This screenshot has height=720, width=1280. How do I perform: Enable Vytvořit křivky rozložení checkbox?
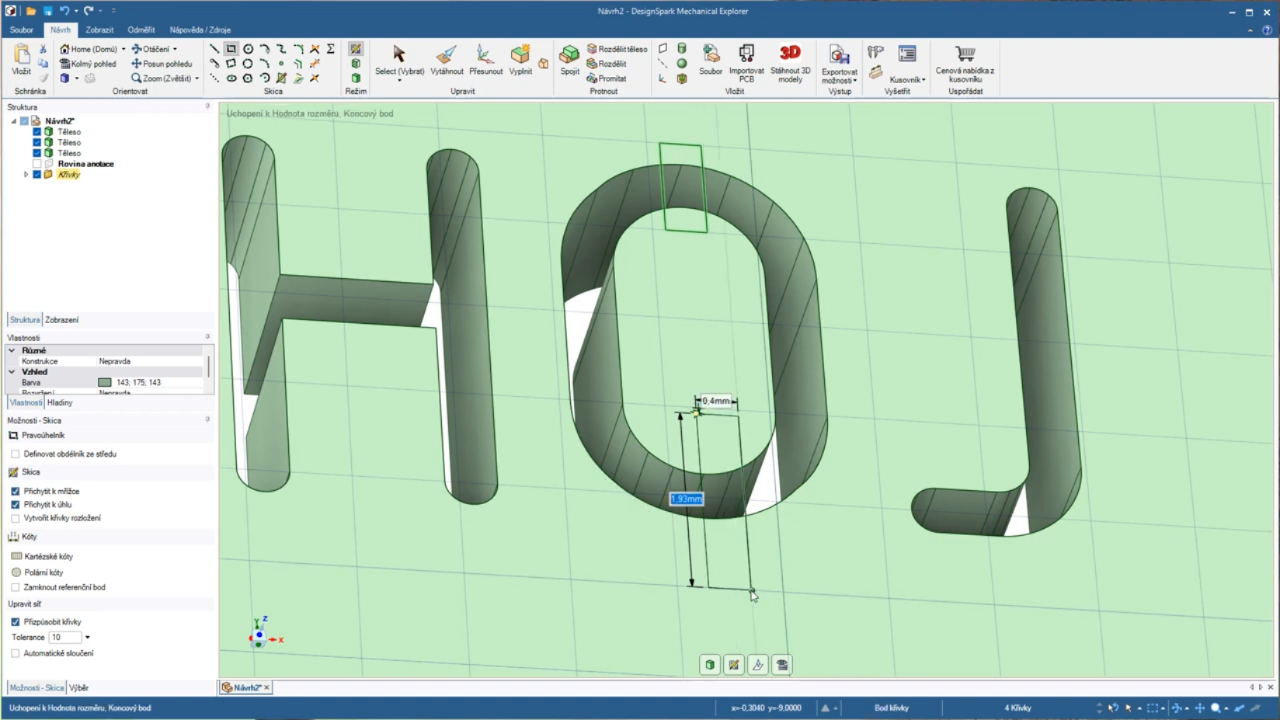(15, 518)
